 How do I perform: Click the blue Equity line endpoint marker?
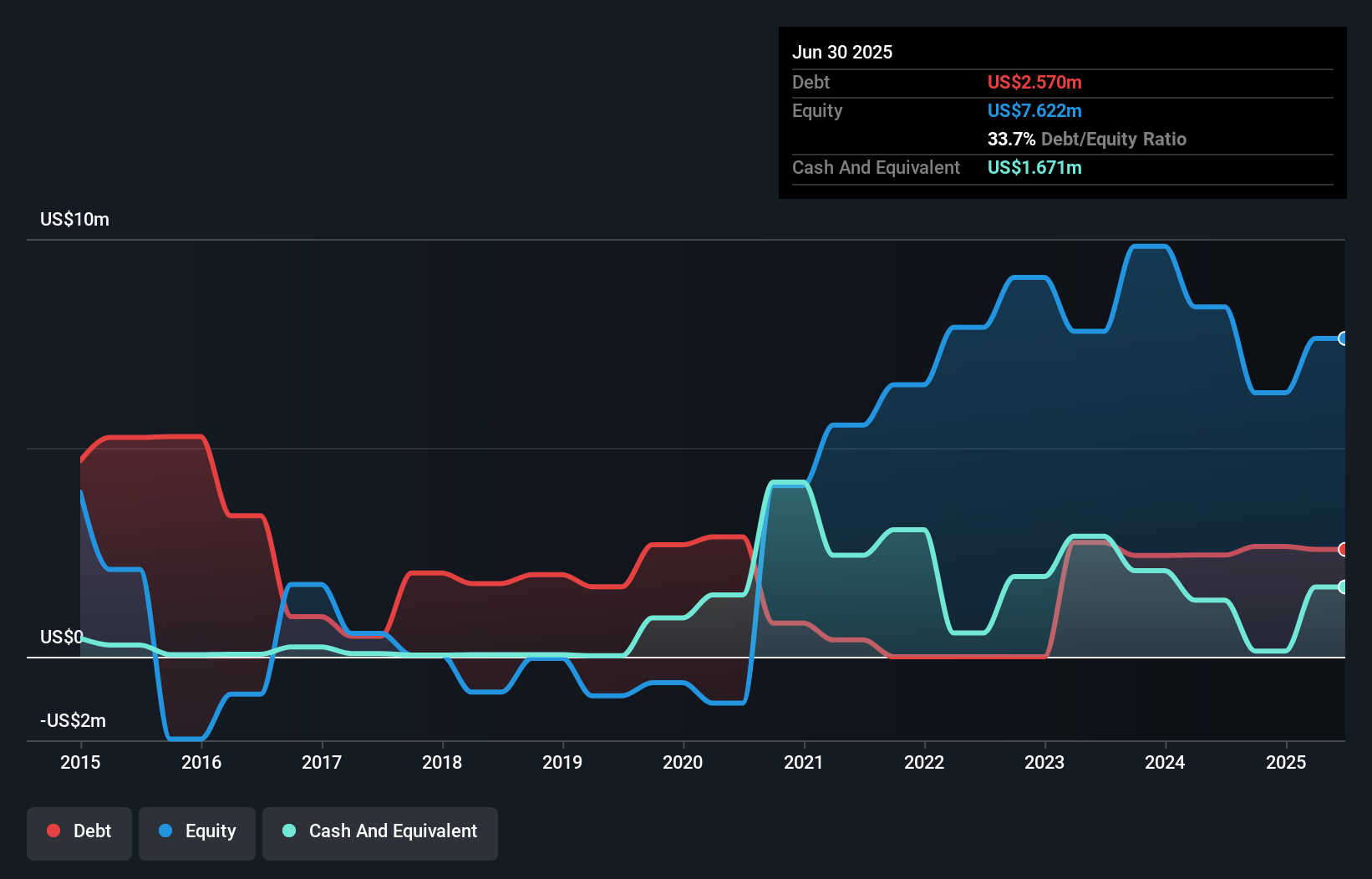point(1343,338)
